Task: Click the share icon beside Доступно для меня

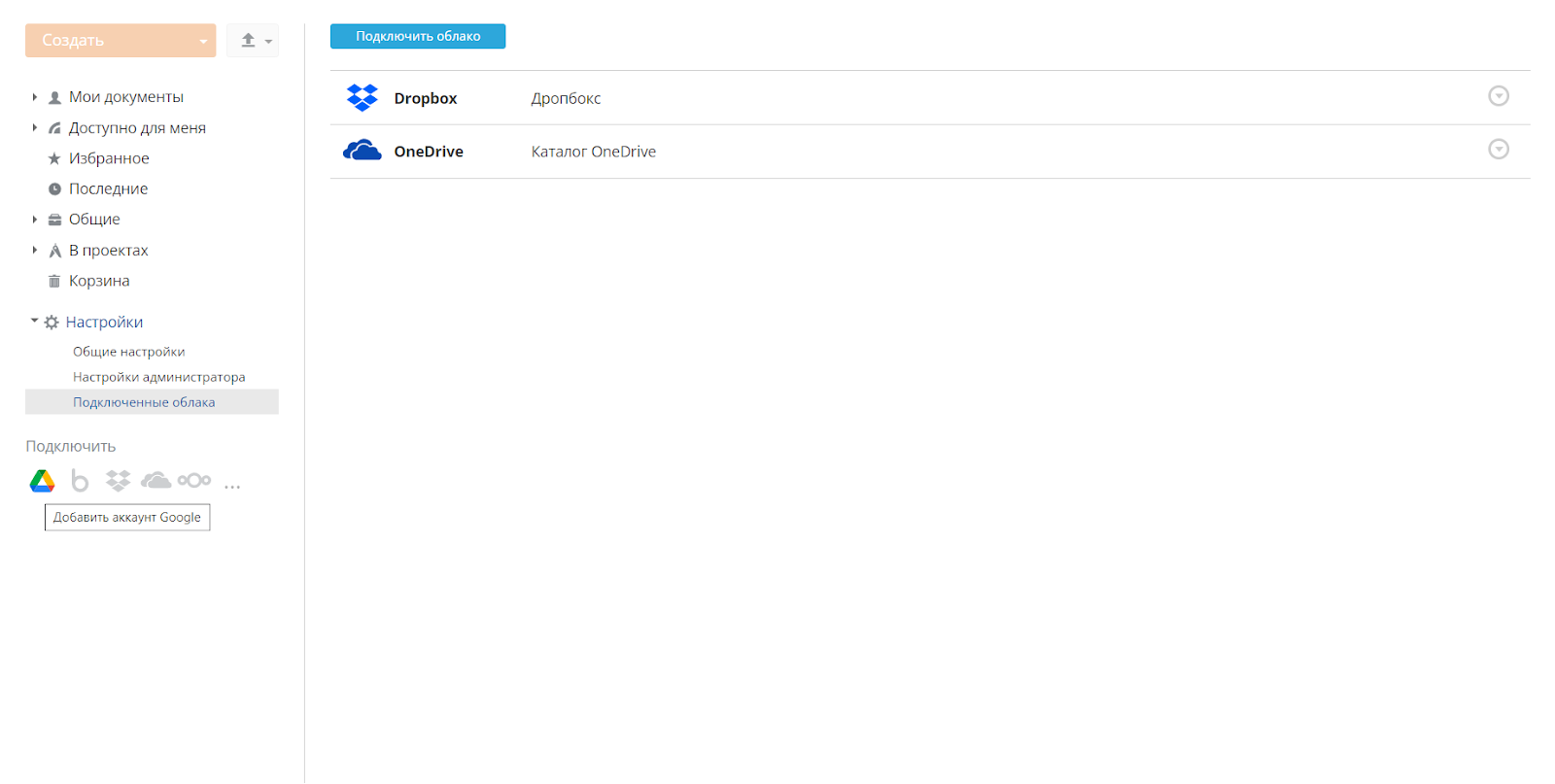Action: pos(54,127)
